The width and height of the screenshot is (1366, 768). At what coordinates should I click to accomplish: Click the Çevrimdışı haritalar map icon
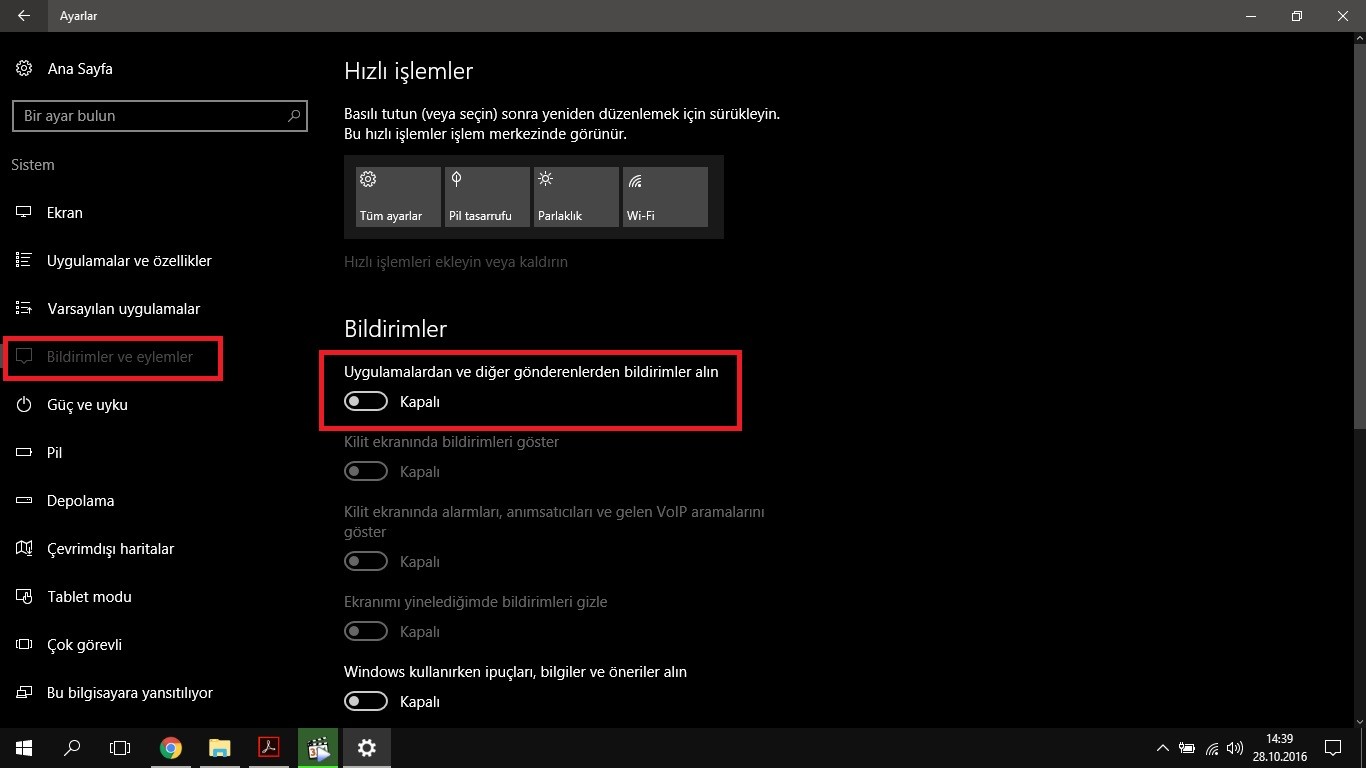click(25, 549)
